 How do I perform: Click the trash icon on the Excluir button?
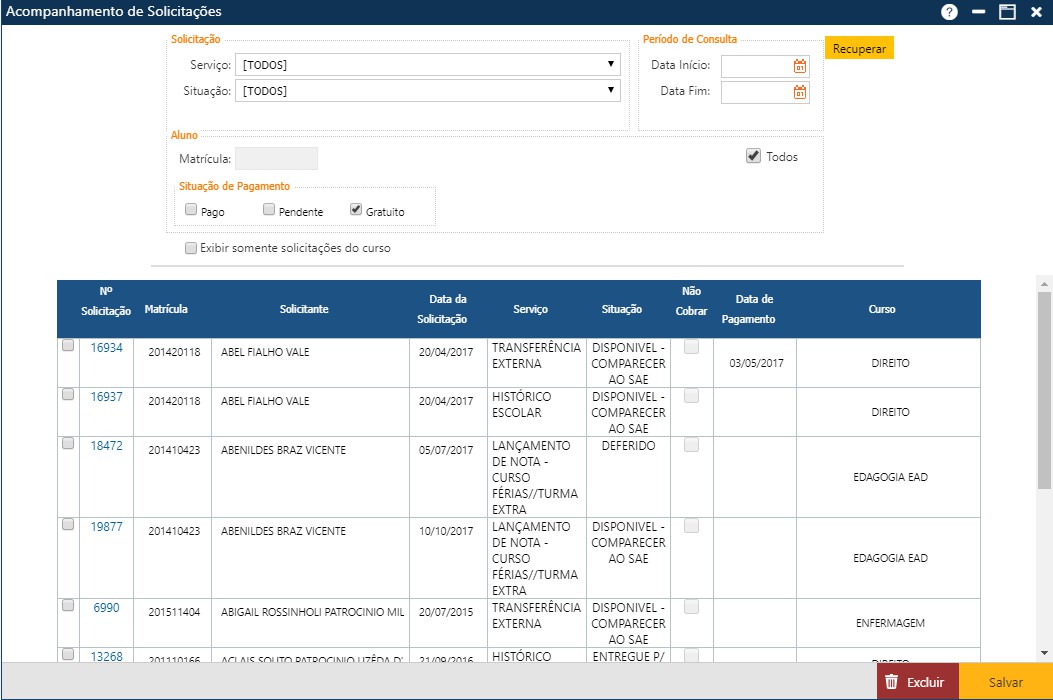click(891, 681)
